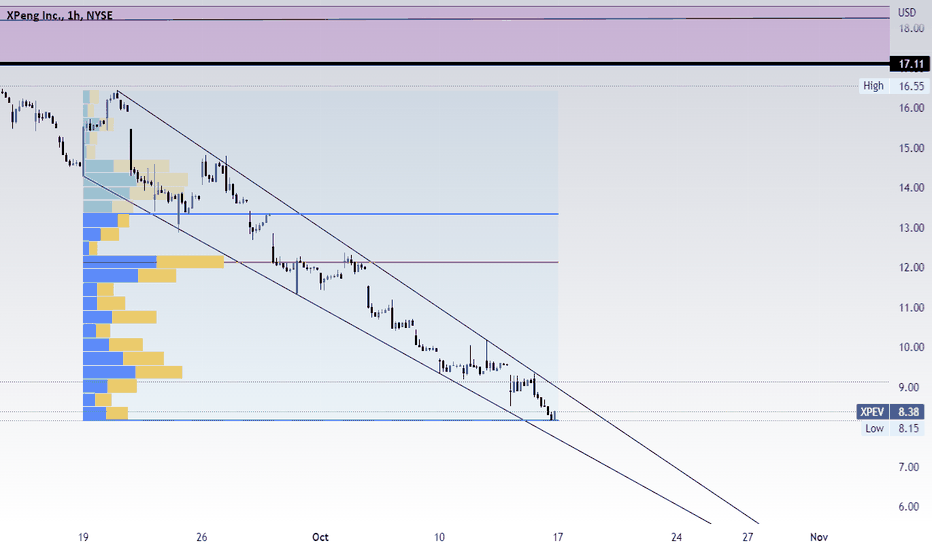
Task: Click the High label tag
Action: click(873, 86)
